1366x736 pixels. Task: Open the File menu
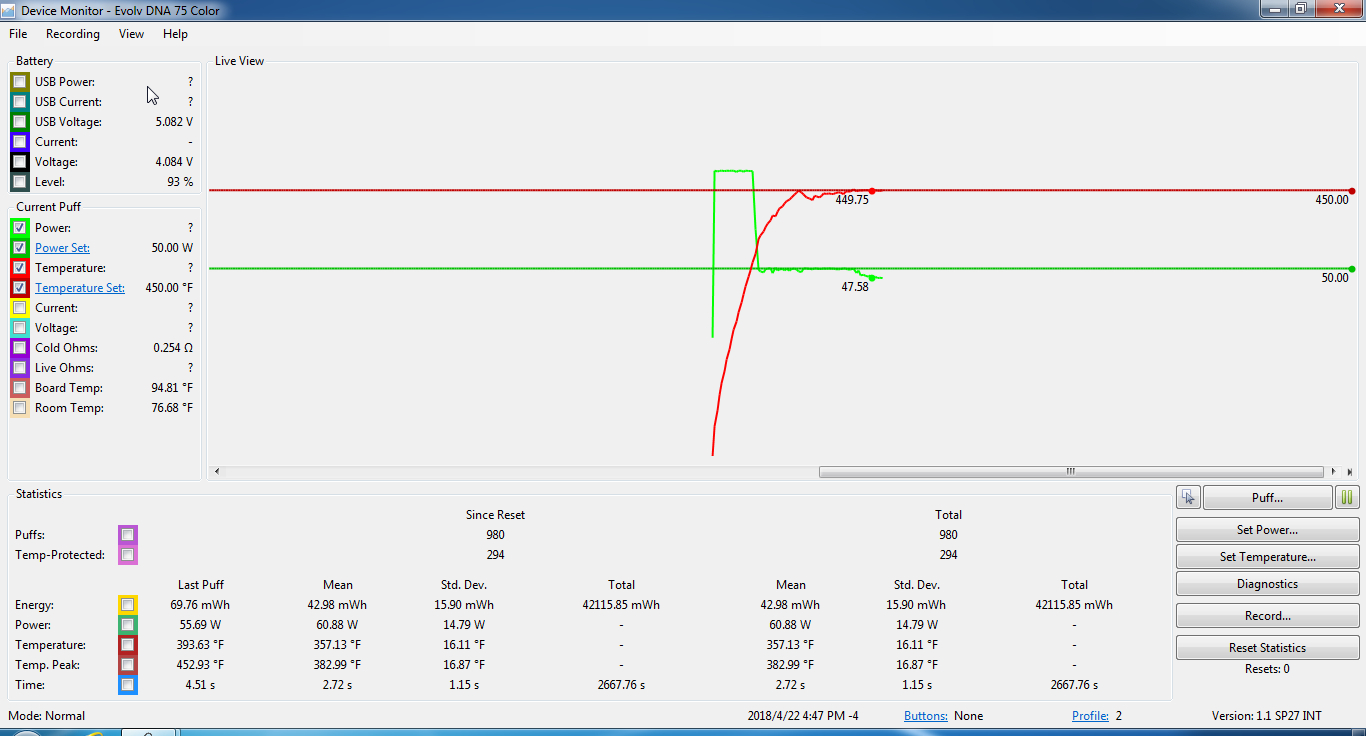(x=18, y=34)
